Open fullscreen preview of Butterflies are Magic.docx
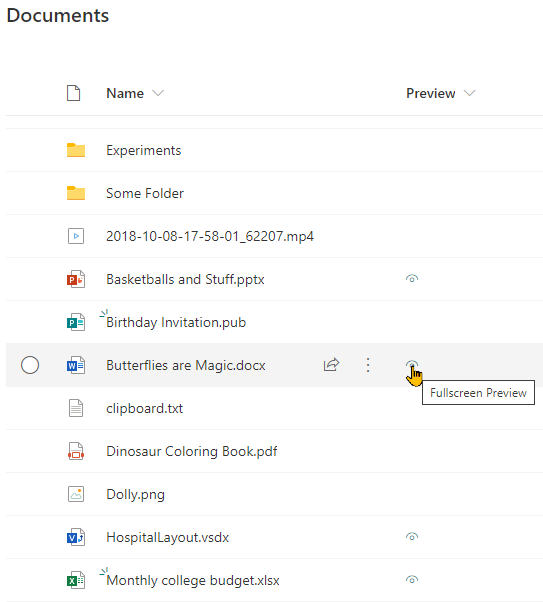The image size is (543, 602). click(412, 364)
